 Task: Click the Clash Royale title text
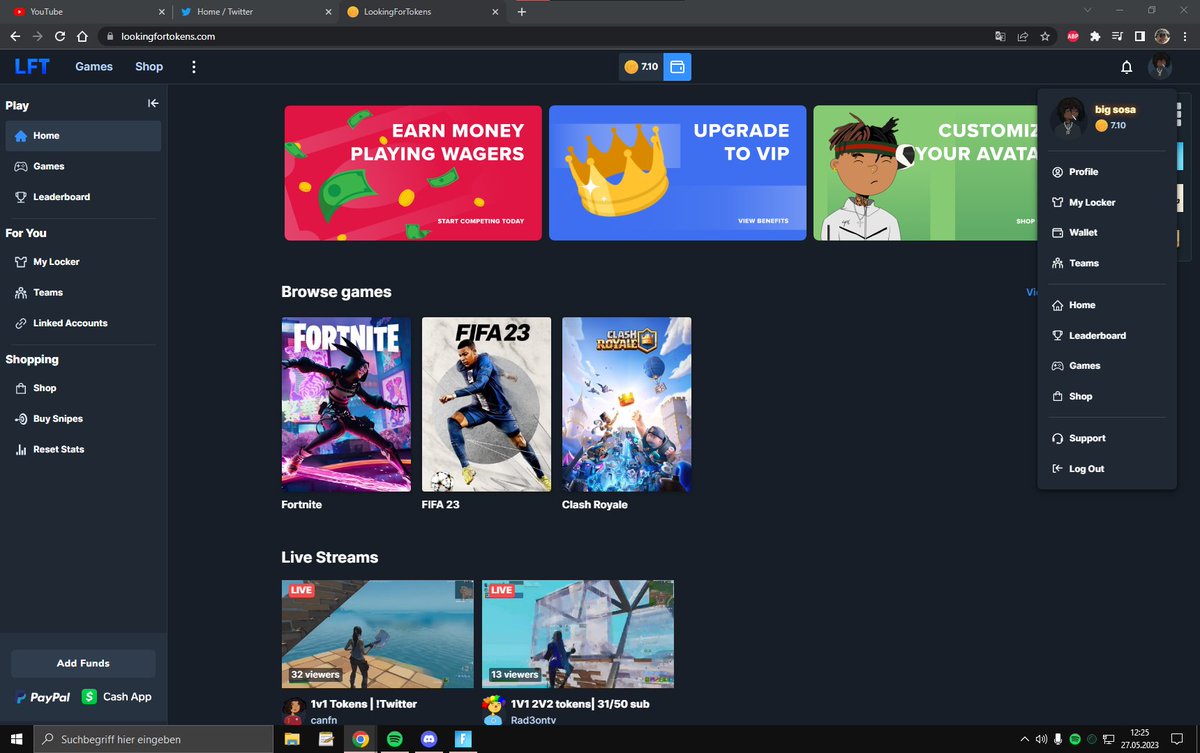[x=595, y=505]
